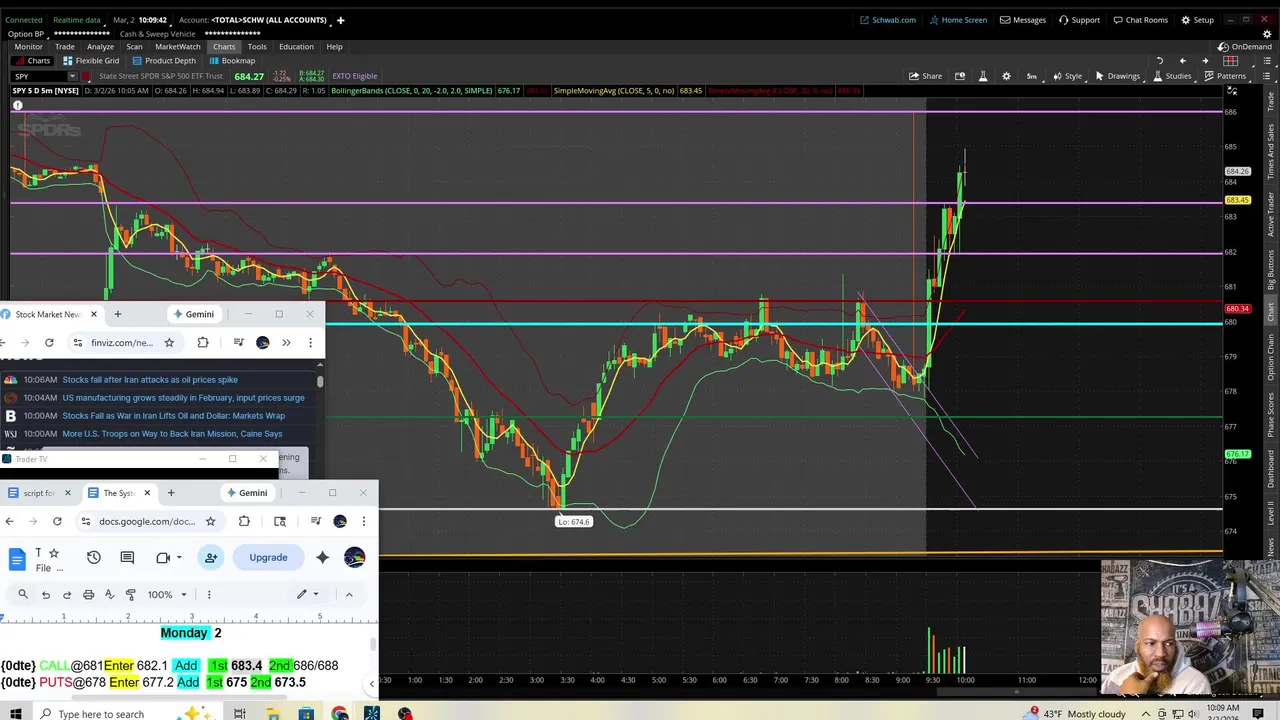The image size is (1280, 720).
Task: Switch to 'script for' Google Docs tab
Action: (39, 493)
